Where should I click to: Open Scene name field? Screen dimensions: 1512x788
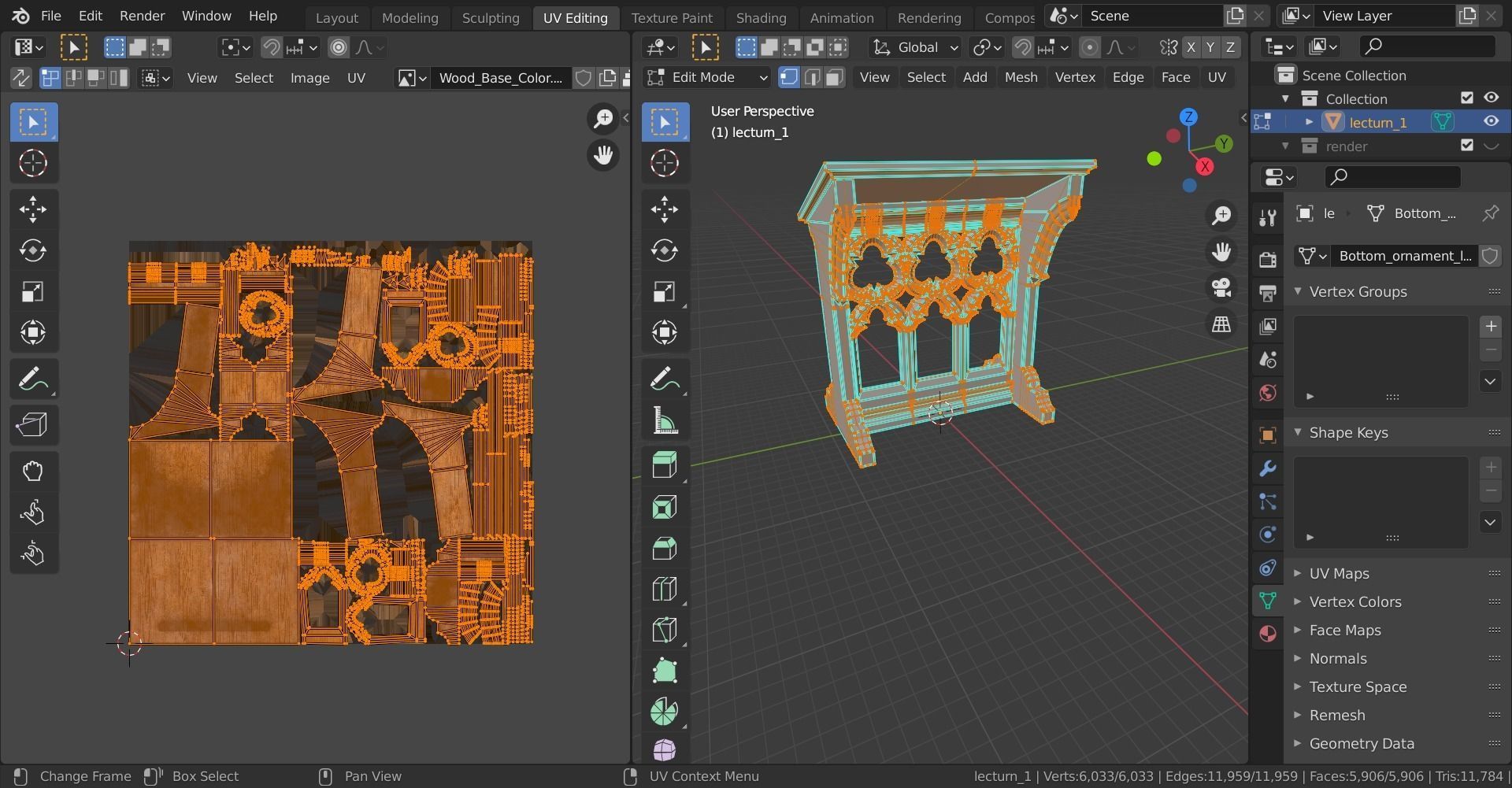(1151, 16)
